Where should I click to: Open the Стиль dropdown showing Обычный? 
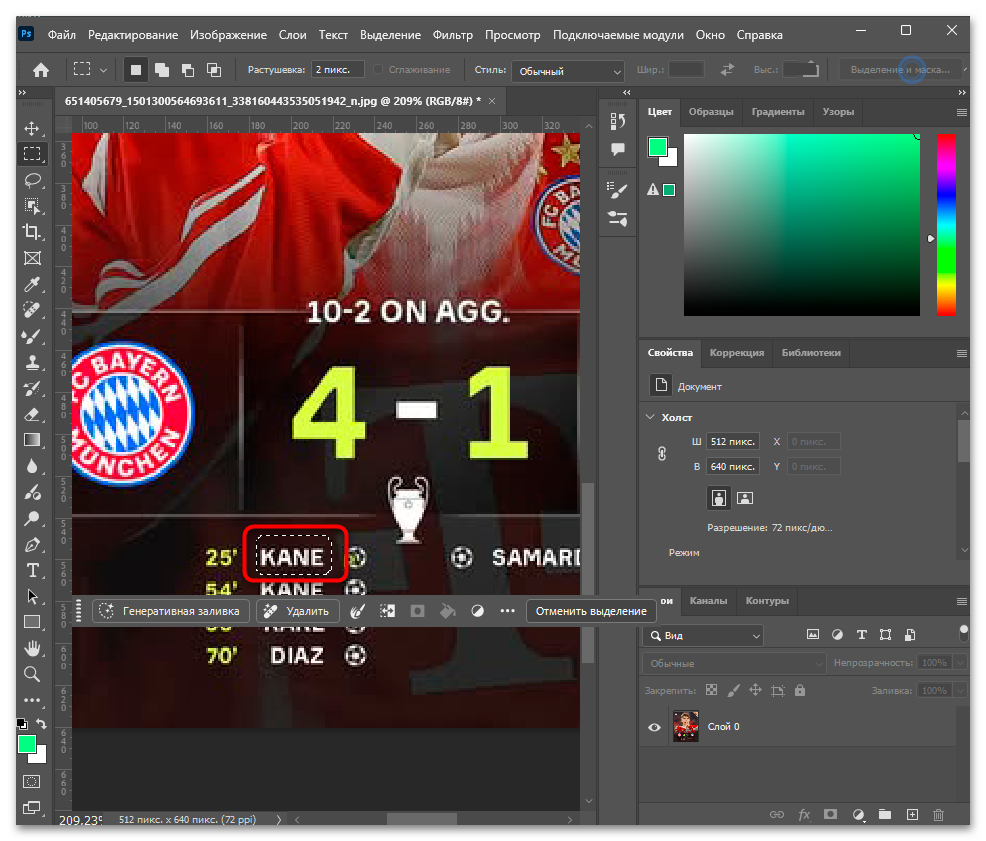tap(568, 71)
